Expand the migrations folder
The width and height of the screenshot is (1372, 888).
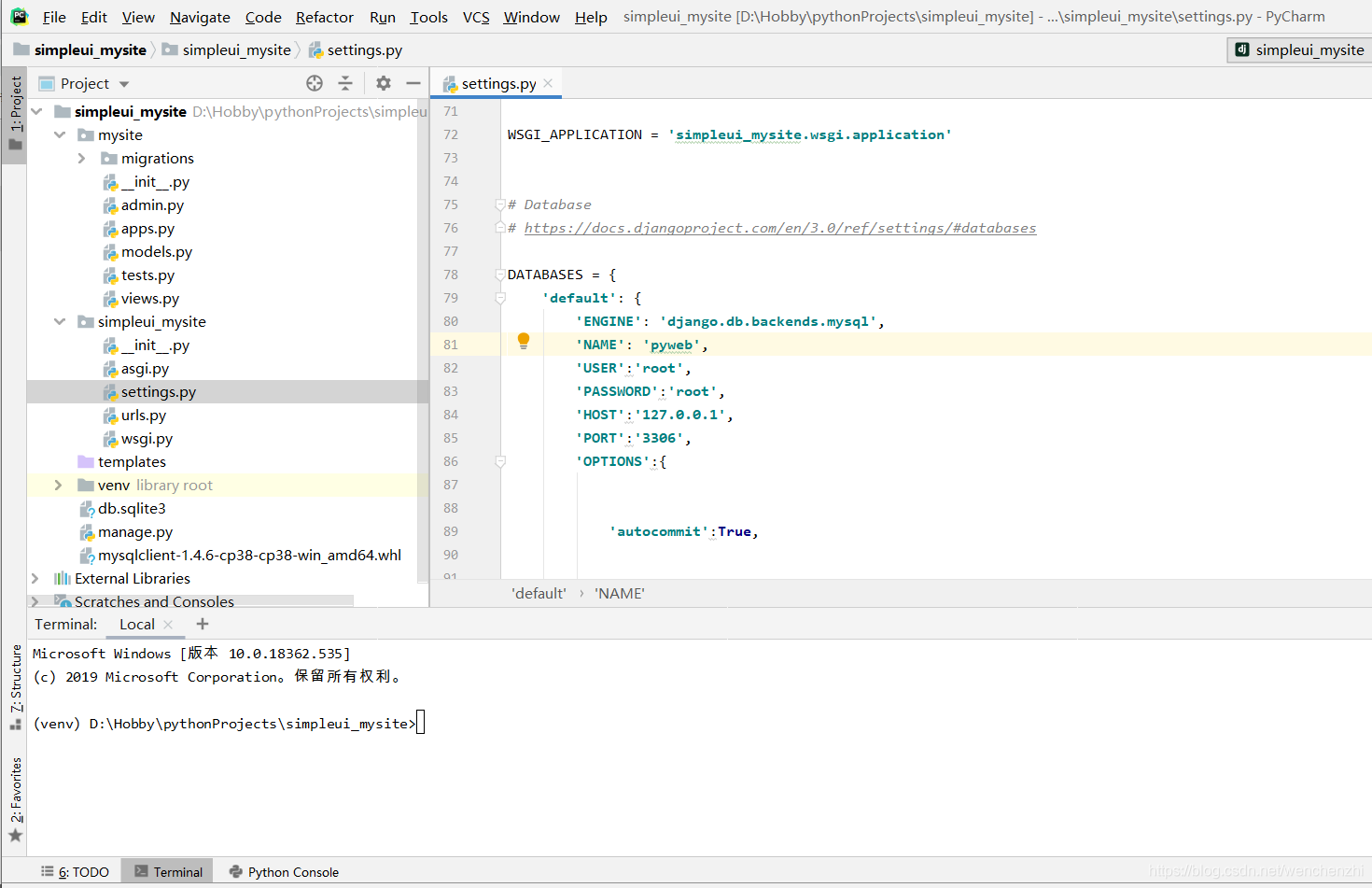82,158
